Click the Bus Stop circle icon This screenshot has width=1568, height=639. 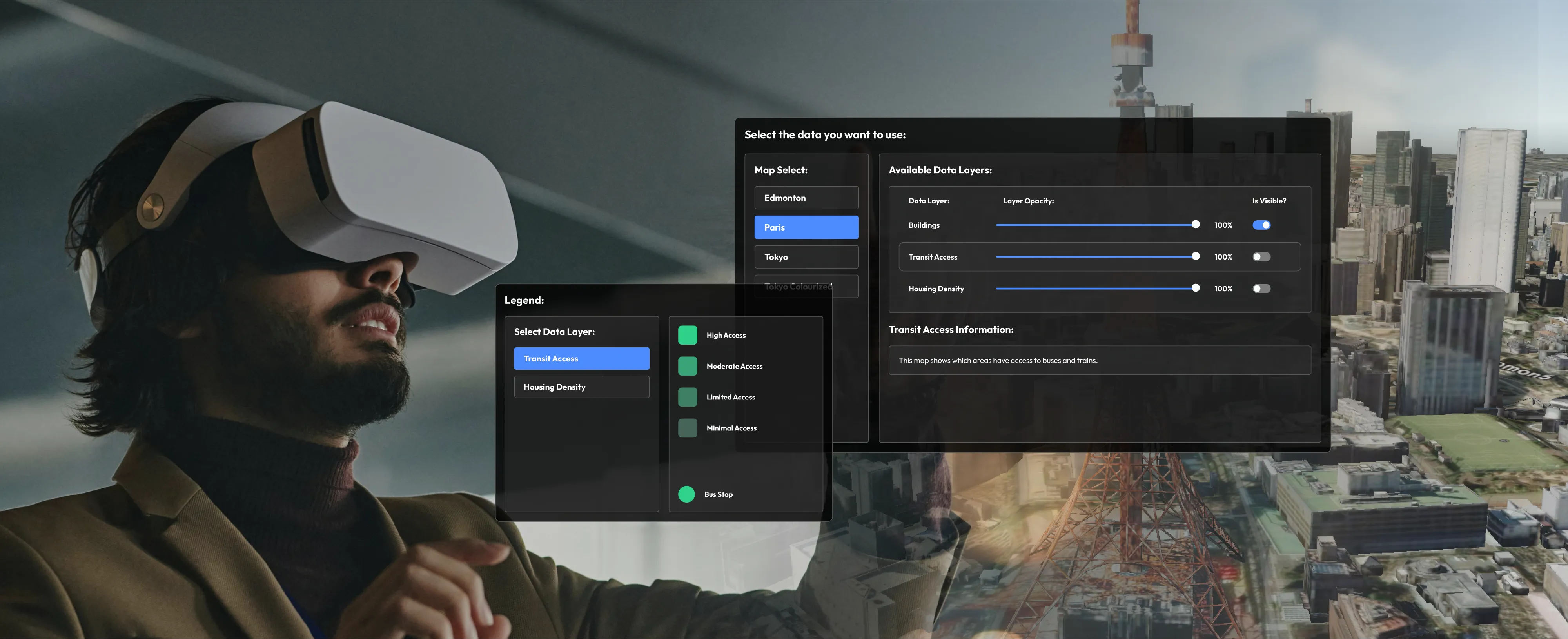(686, 494)
